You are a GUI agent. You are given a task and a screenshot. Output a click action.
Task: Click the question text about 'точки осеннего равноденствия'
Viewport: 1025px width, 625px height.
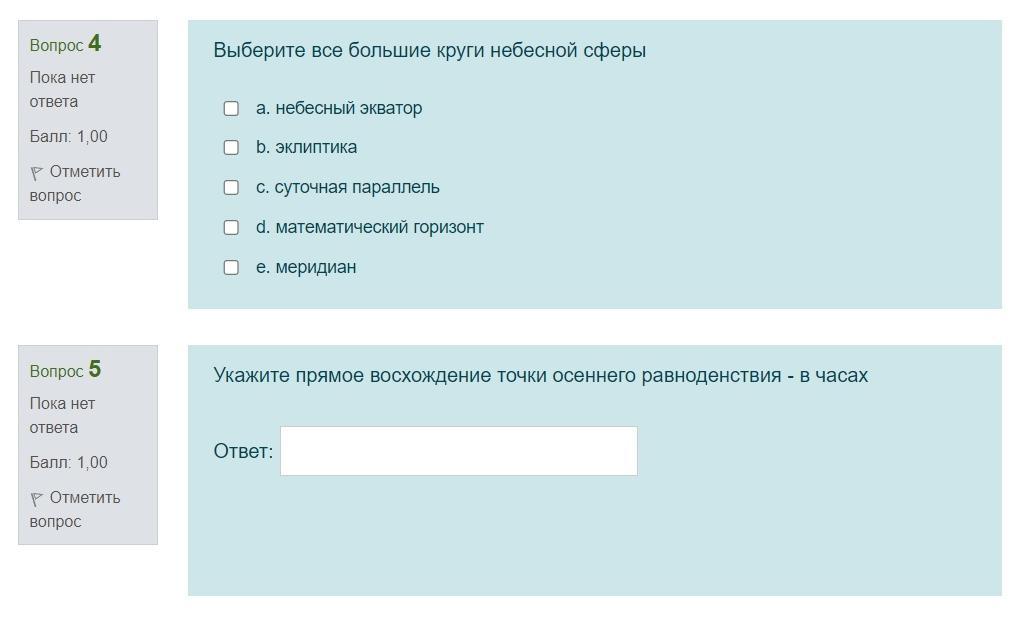[x=540, y=376]
